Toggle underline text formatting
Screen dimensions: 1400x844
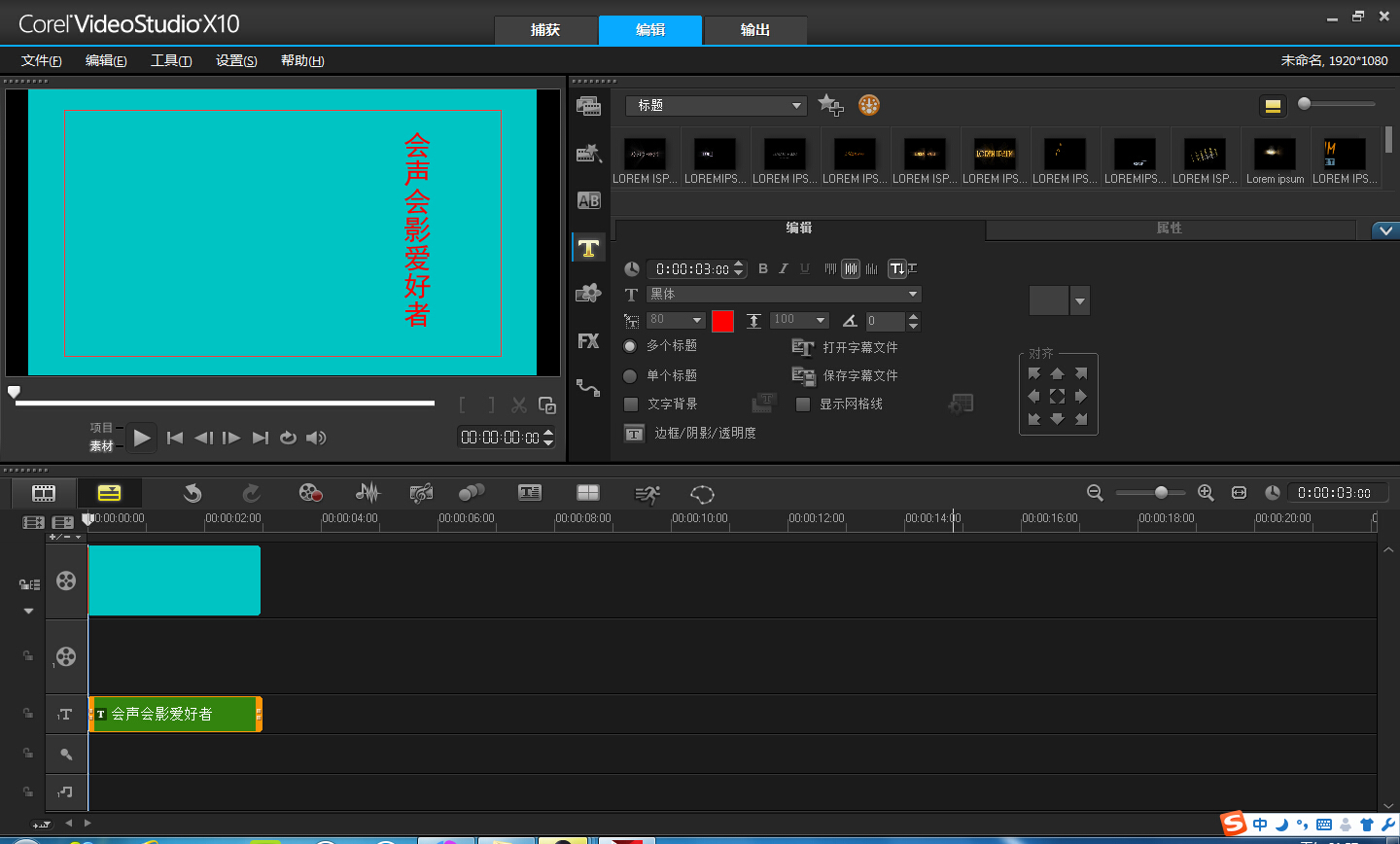[x=805, y=268]
